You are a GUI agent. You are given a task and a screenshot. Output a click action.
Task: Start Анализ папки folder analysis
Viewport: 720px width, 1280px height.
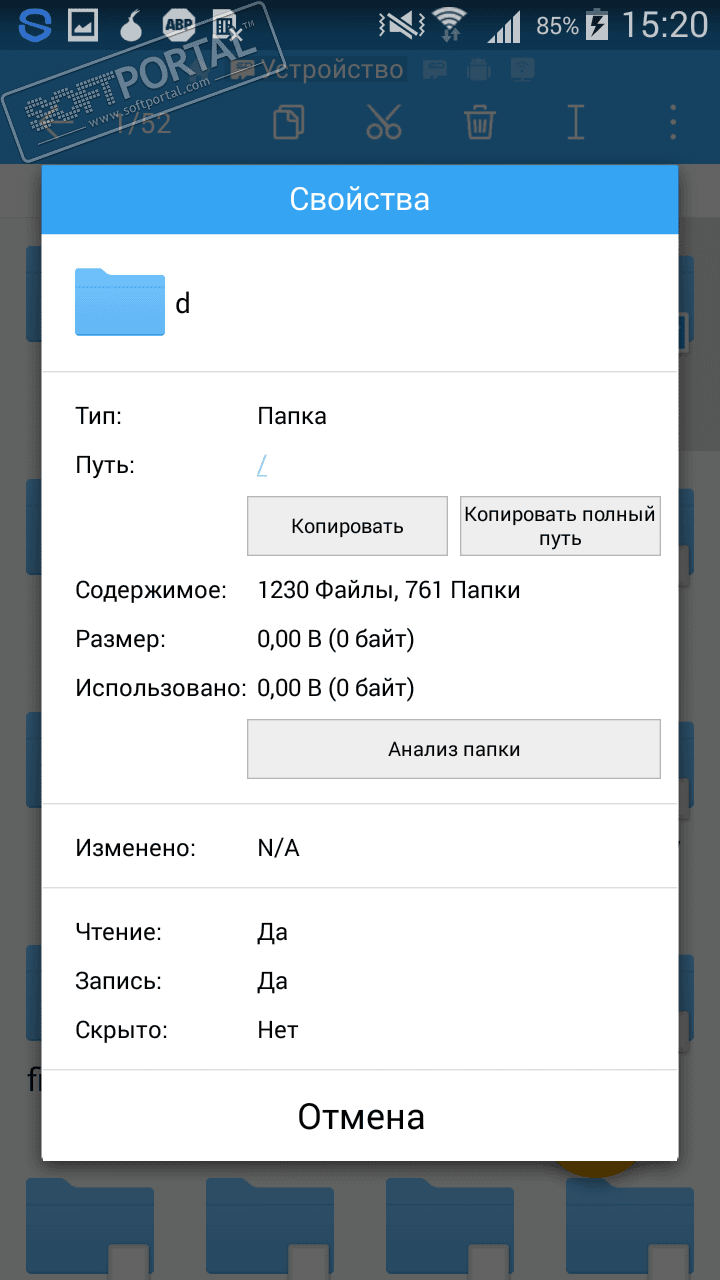pos(453,749)
